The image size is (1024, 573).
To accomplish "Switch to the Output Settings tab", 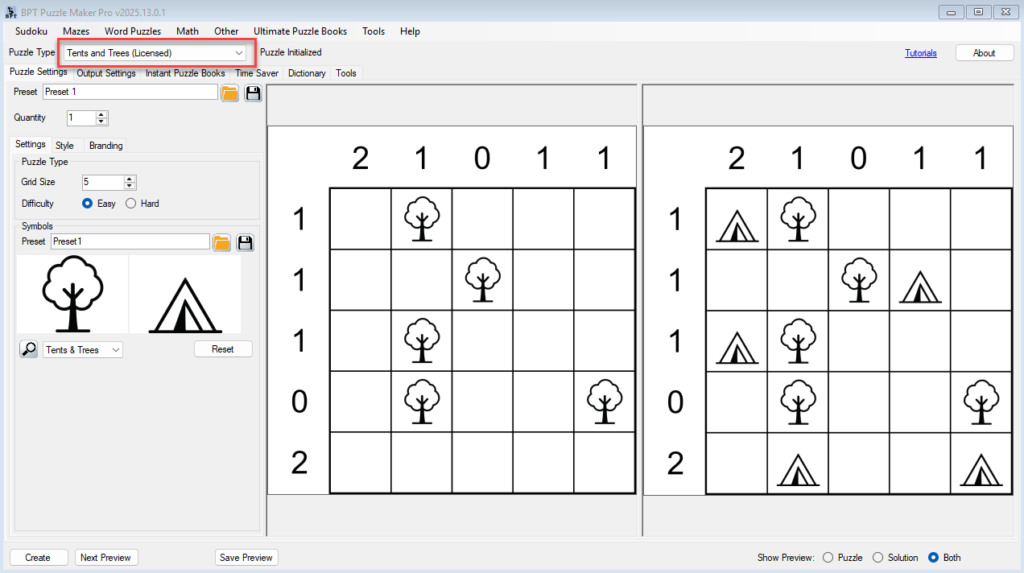I will coord(106,73).
